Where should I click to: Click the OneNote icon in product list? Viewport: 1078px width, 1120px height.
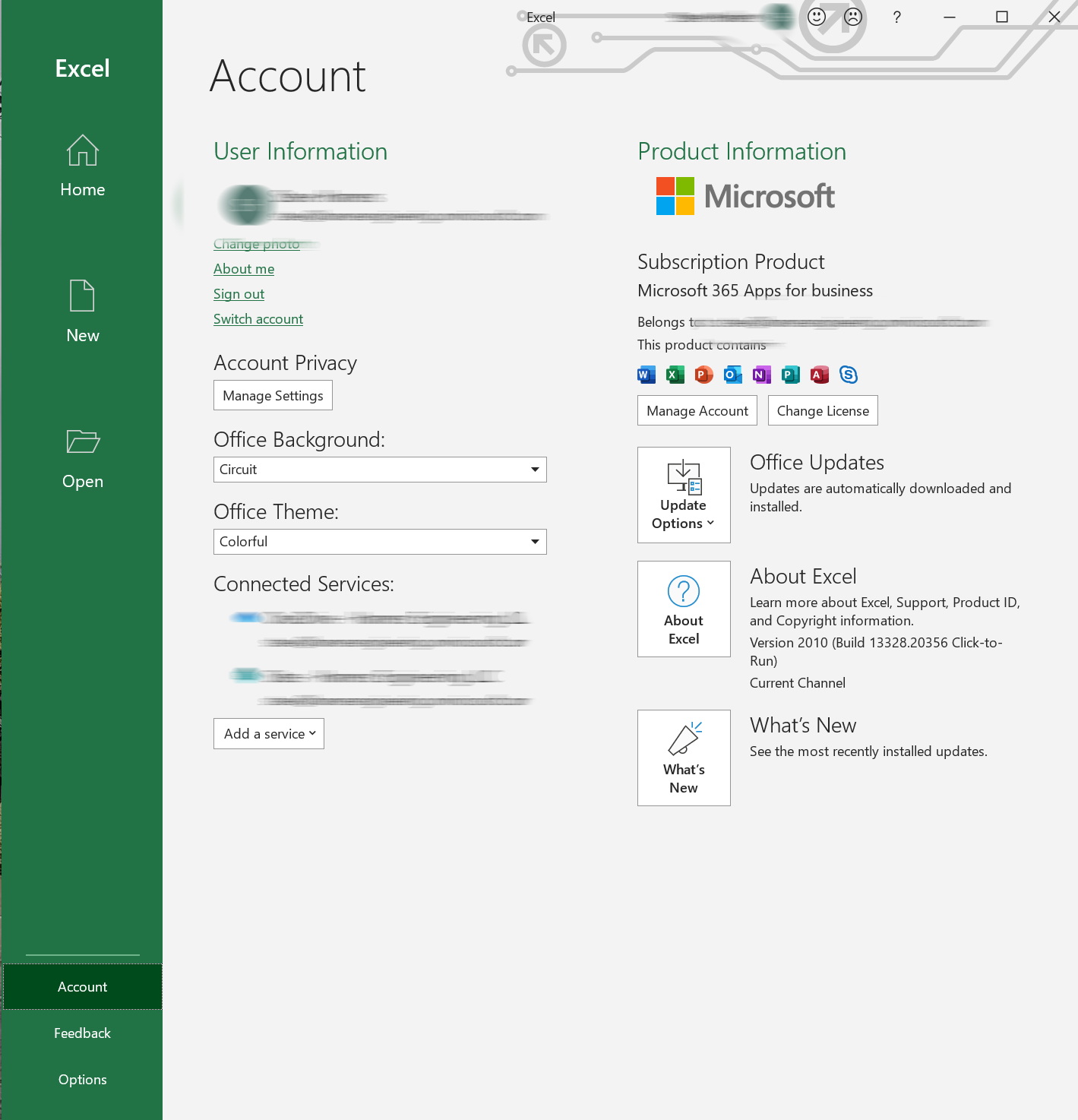point(761,374)
